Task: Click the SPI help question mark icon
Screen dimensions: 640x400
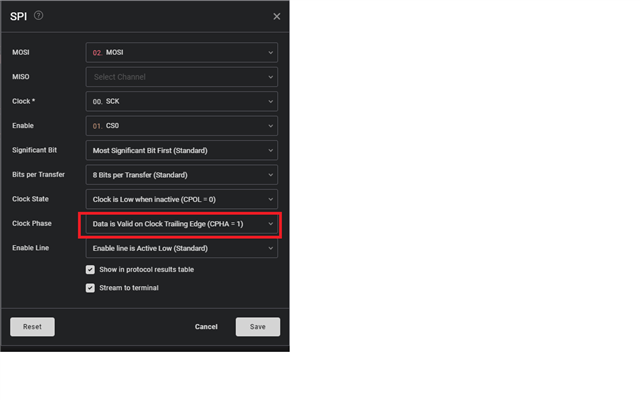Action: coord(38,16)
